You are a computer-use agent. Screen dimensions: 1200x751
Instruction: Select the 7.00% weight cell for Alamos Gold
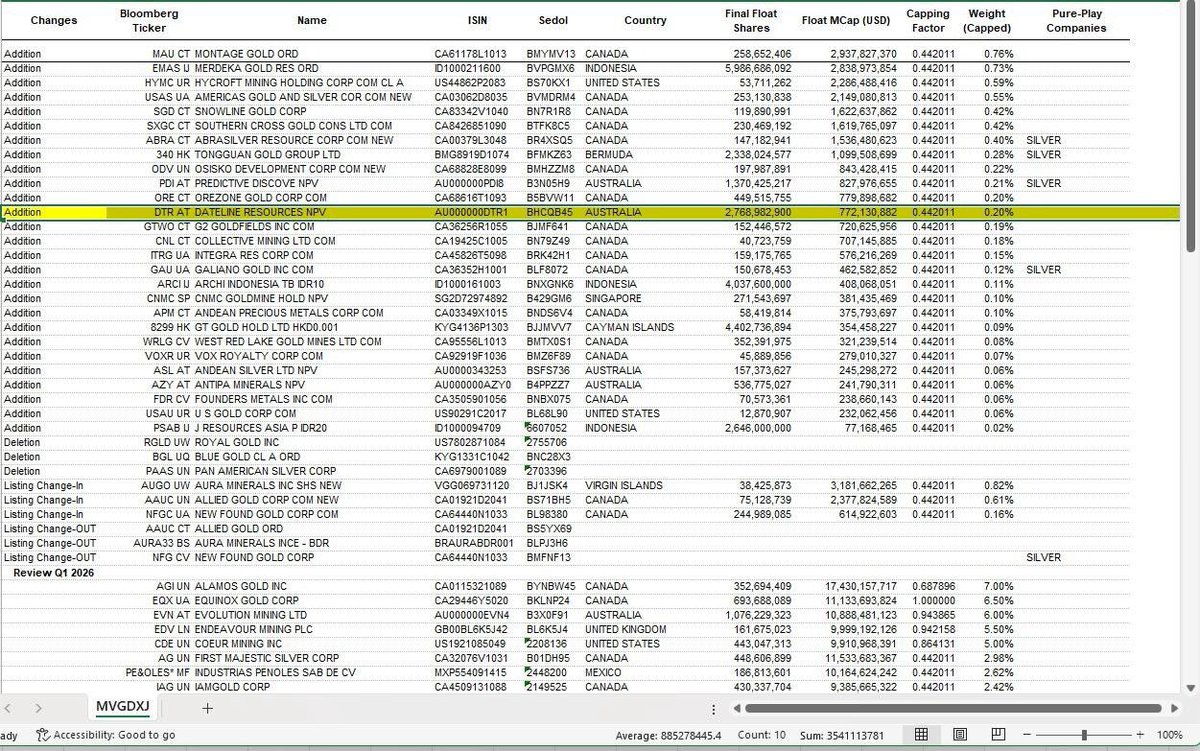click(x=998, y=586)
